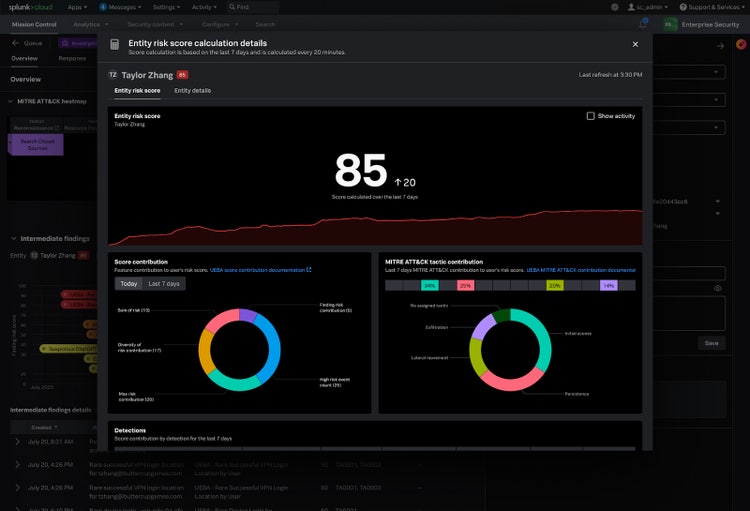The width and height of the screenshot is (750, 511).
Task: Click the teal 34% tactic heatmap cell
Action: [429, 285]
